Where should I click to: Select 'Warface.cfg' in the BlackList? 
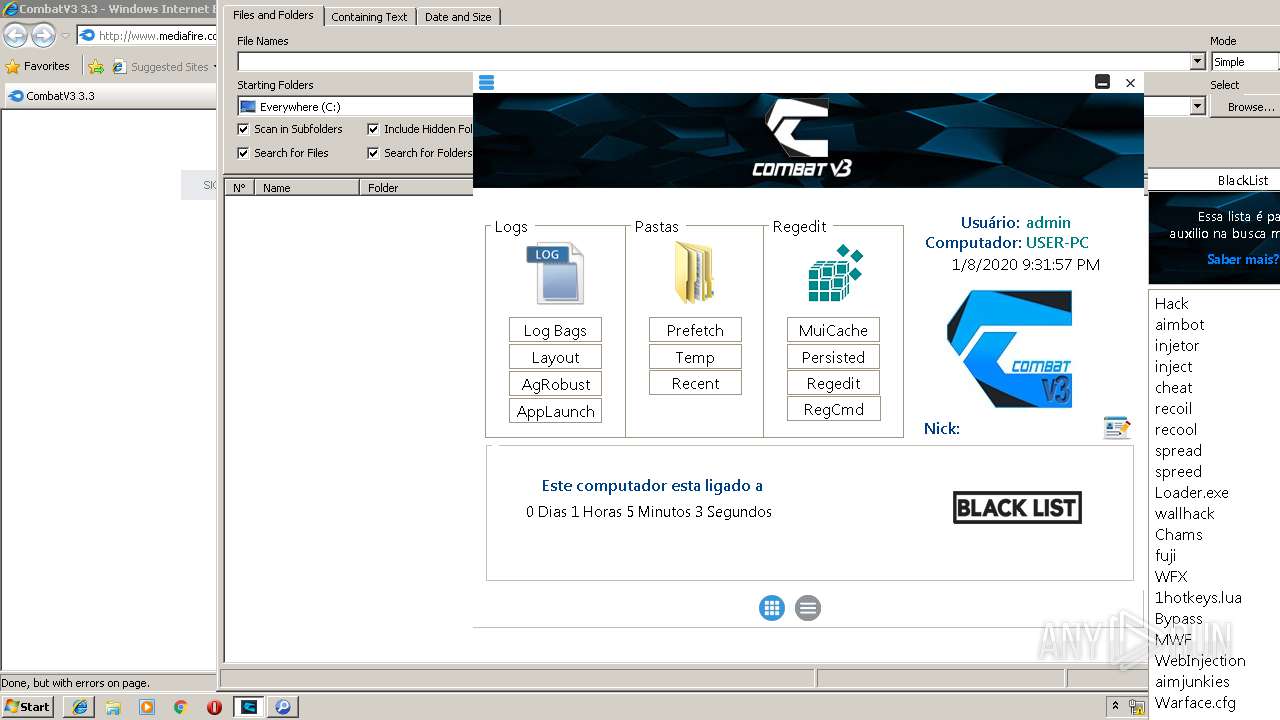[x=1195, y=703]
